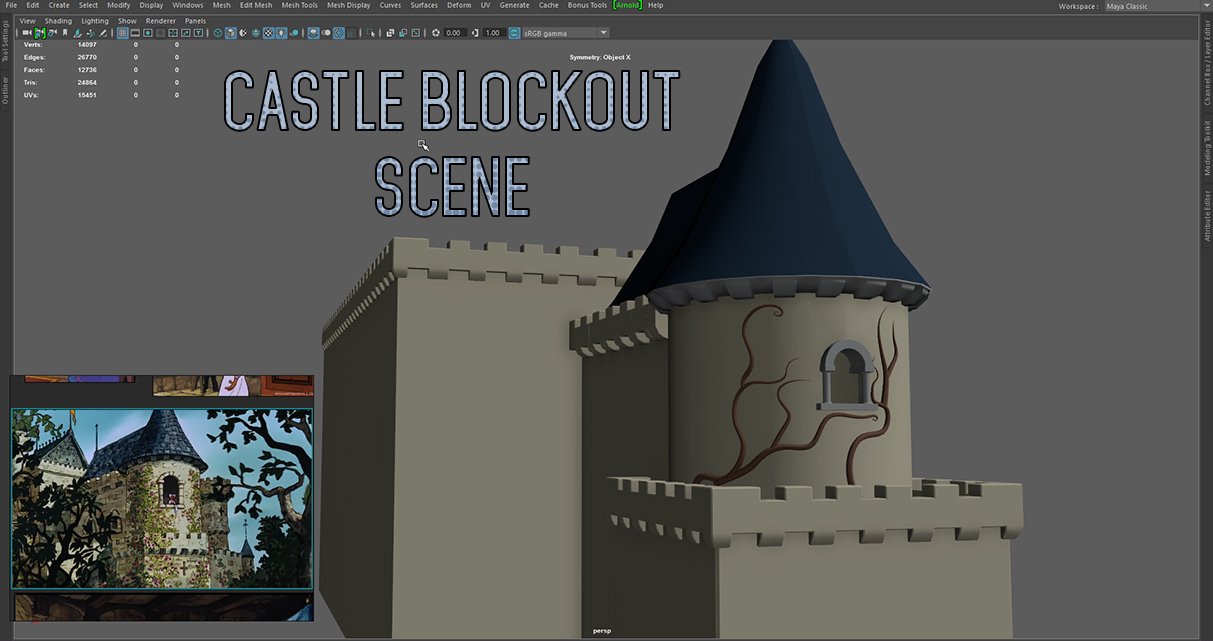
Task: Open the Mesh Display menu
Action: [x=349, y=5]
